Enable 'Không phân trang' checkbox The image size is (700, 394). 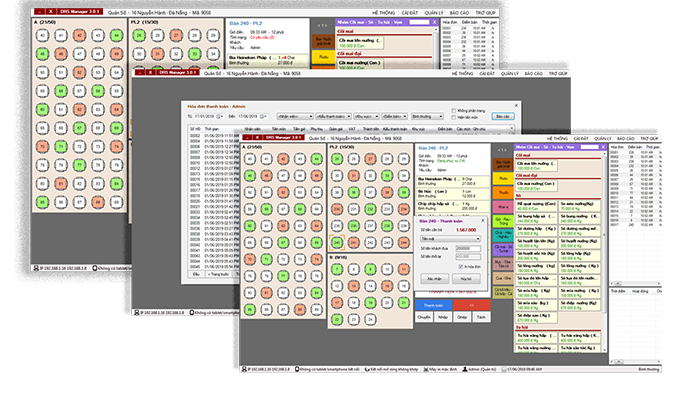454,111
